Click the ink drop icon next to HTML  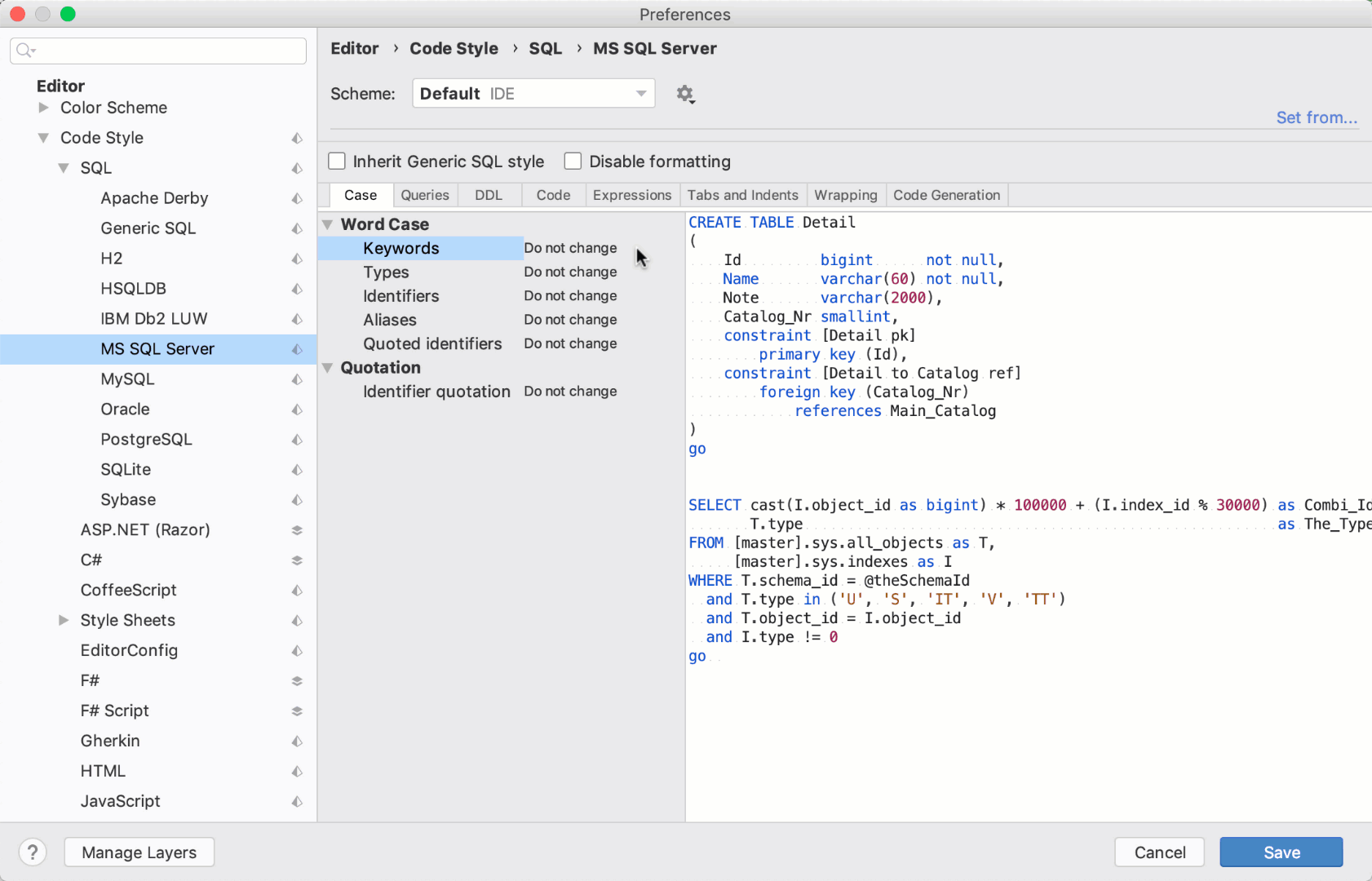(x=295, y=771)
